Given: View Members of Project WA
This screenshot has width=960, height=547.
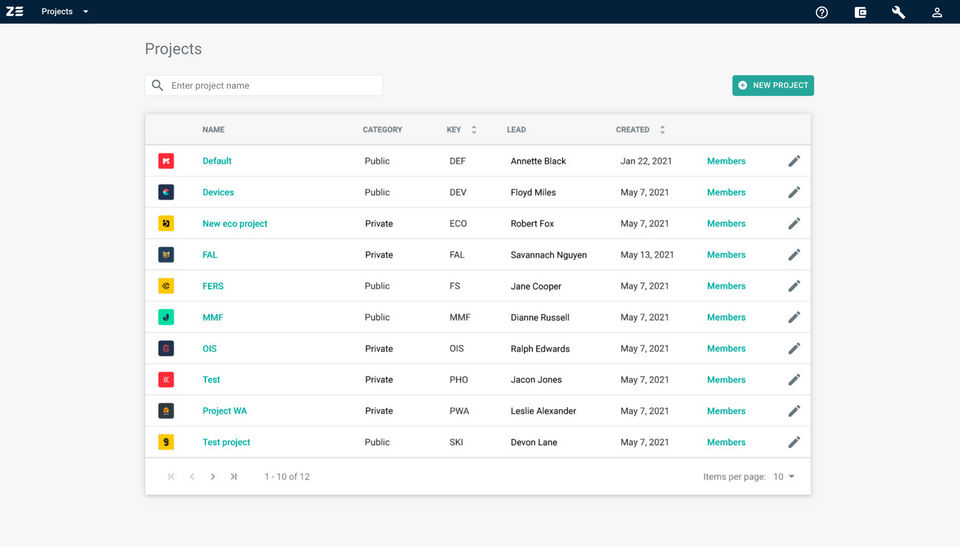Looking at the screenshot, I should coord(726,411).
